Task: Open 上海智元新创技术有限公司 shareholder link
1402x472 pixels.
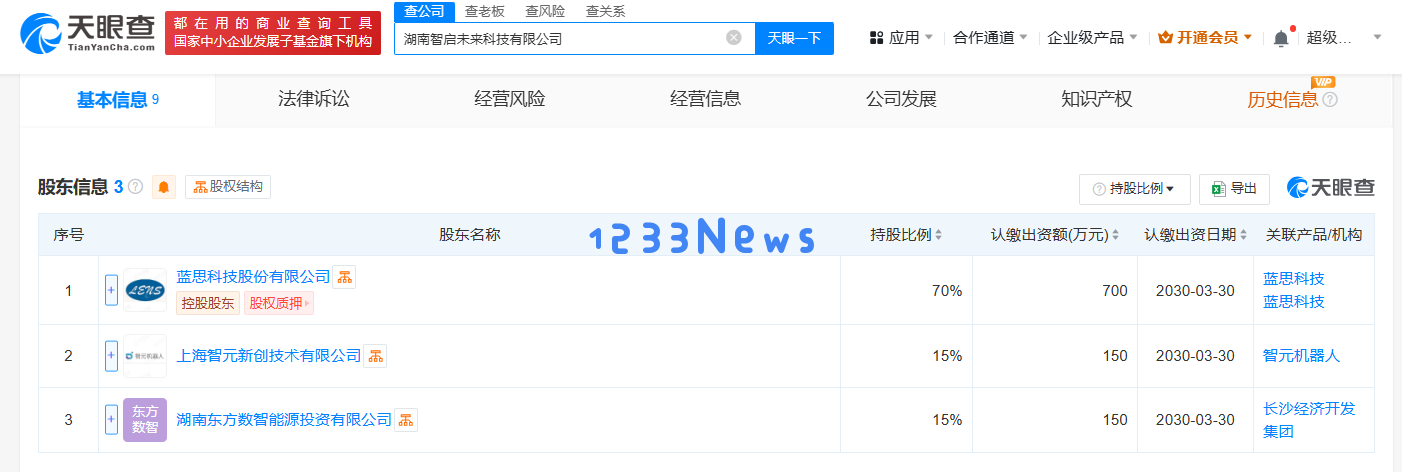Action: (269, 356)
